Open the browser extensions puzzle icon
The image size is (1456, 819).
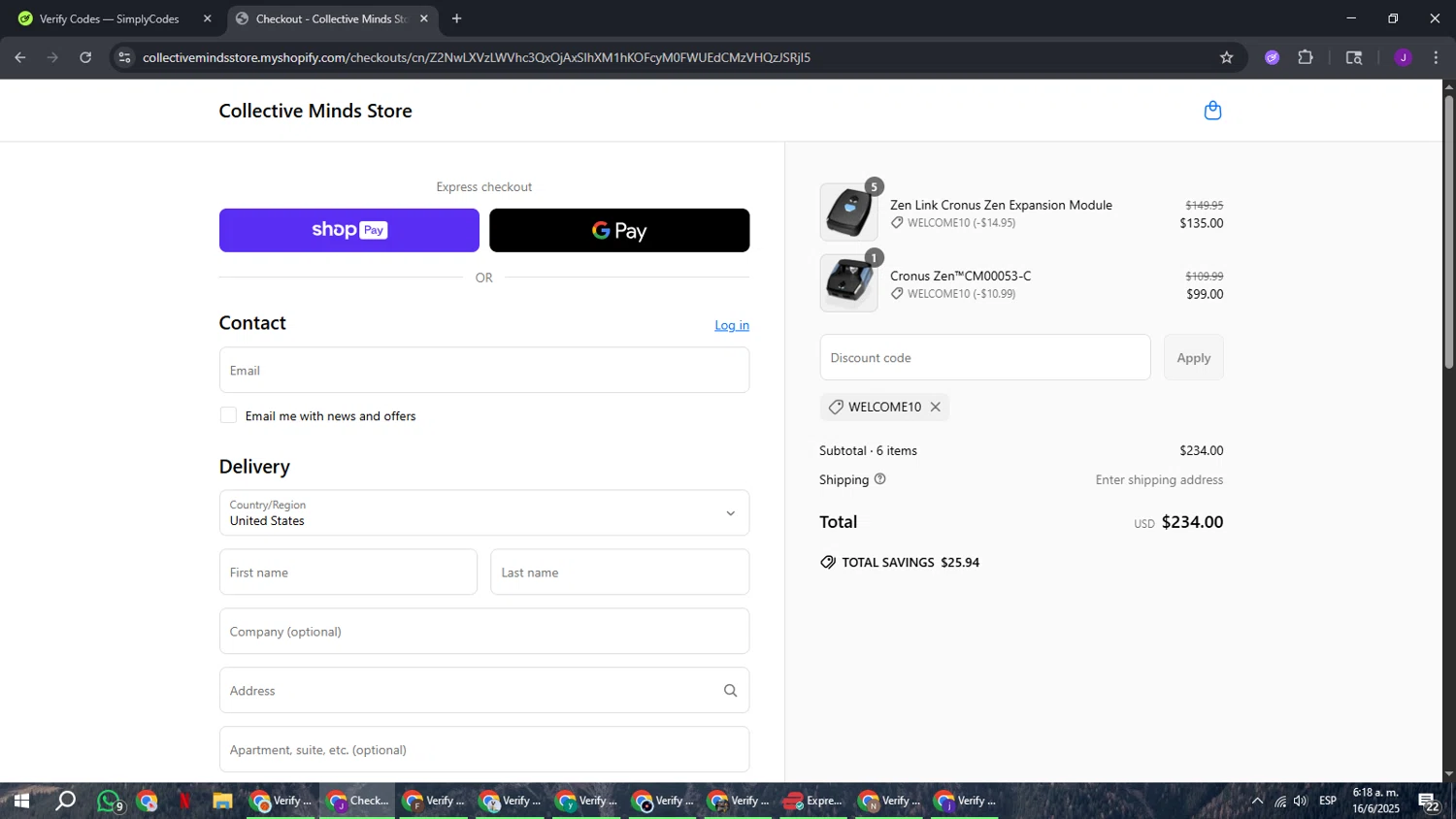(1306, 57)
